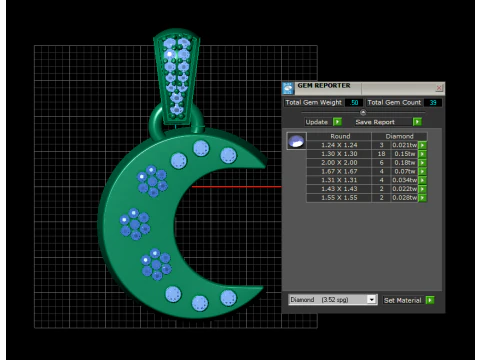This screenshot has height=360, width=480.
Task: Click the Save Report button
Action: (388, 122)
